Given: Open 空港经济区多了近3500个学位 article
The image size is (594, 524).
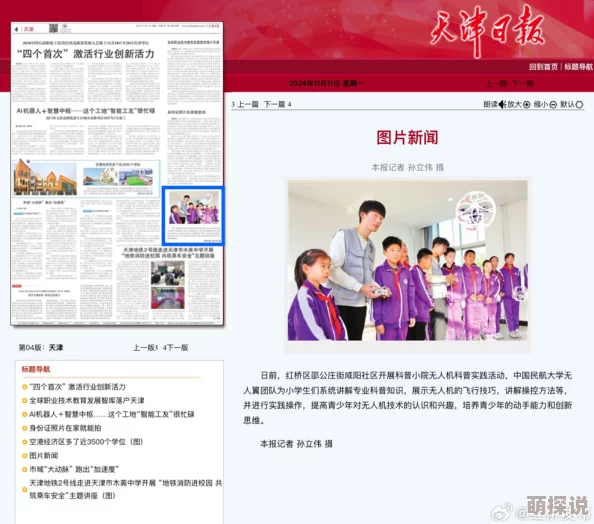Looking at the screenshot, I should (86, 441).
